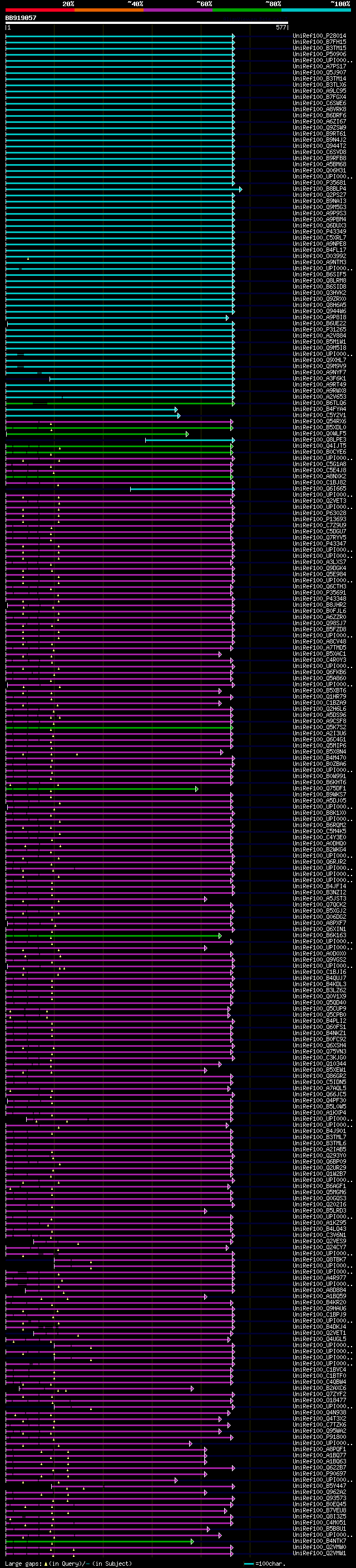
Task: Select the UniRef100_Q8LRM8 label
Action: (319, 280)
